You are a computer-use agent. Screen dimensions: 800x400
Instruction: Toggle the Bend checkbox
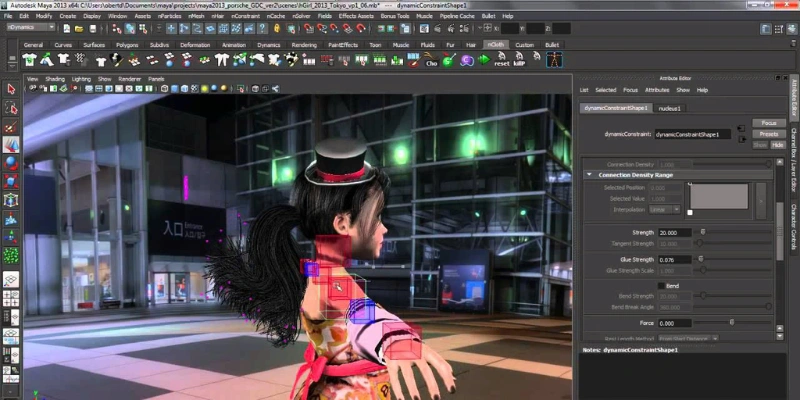pyautogui.click(x=661, y=286)
